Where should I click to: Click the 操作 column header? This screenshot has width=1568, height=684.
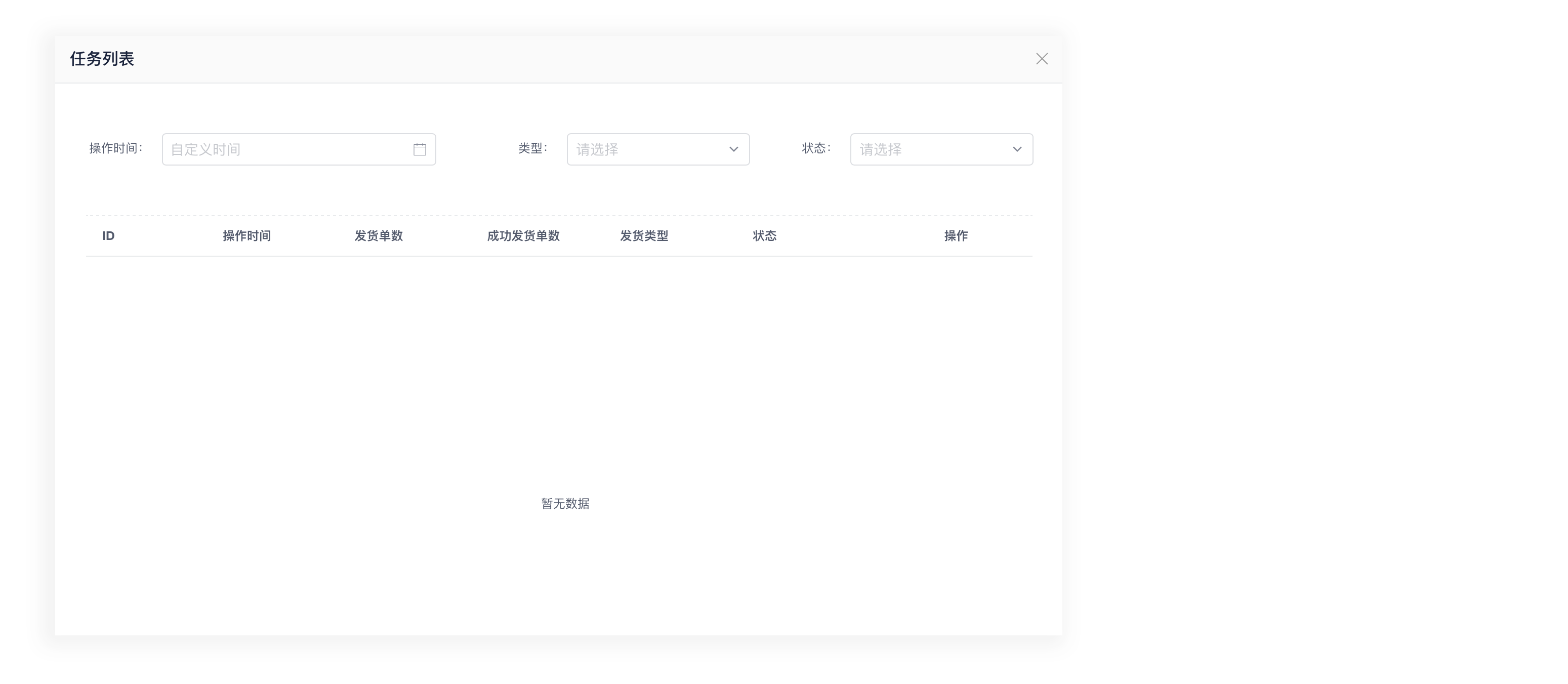(956, 236)
